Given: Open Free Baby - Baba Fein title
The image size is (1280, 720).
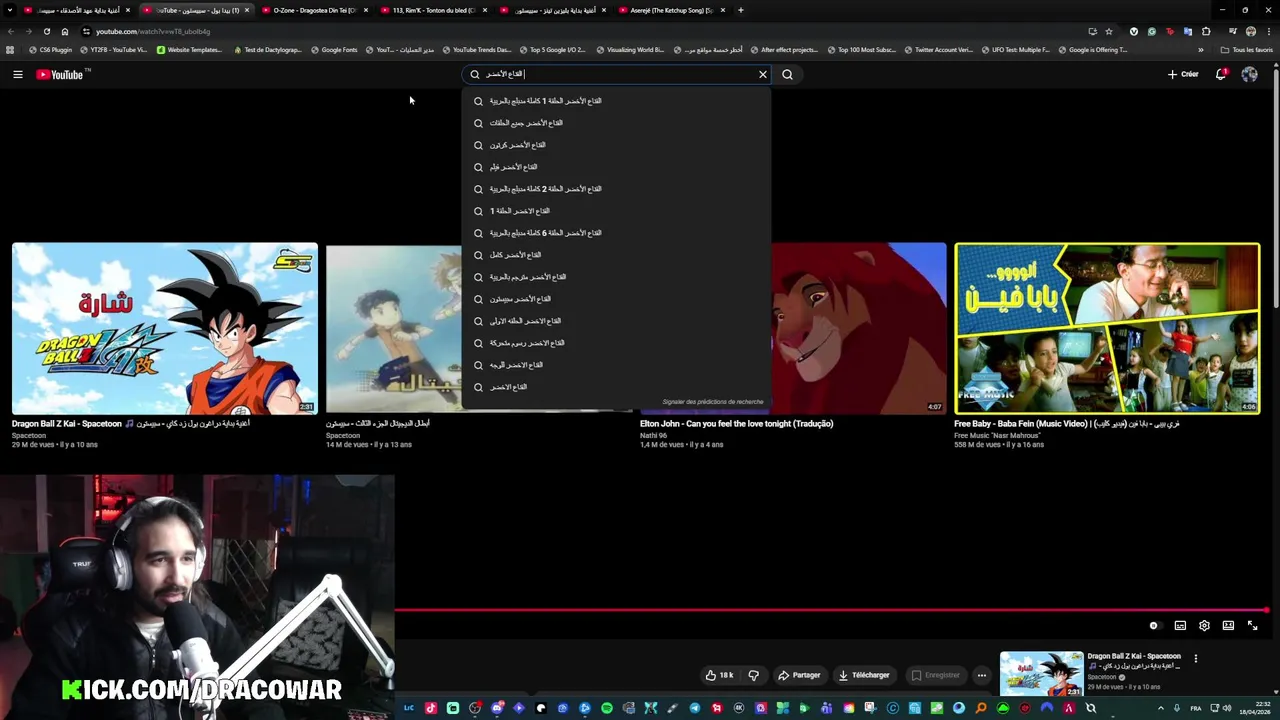Looking at the screenshot, I should click(1067, 424).
